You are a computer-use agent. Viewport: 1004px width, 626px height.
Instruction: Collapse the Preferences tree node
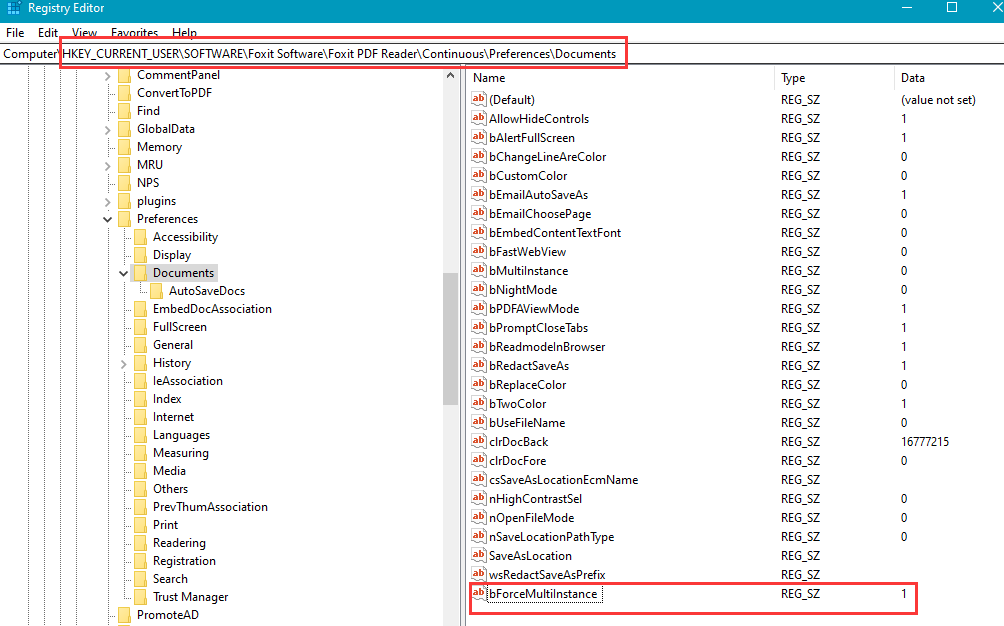click(x=108, y=220)
